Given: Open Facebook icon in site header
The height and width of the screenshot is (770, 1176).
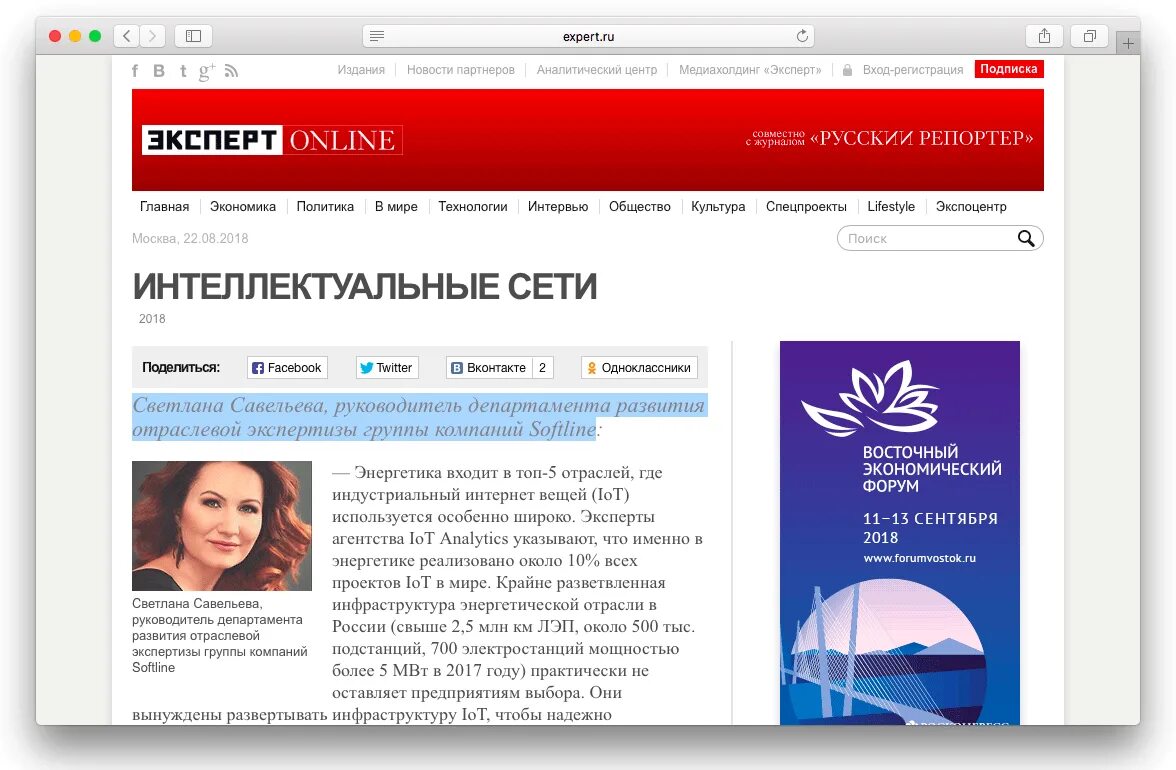Looking at the screenshot, I should tap(135, 70).
